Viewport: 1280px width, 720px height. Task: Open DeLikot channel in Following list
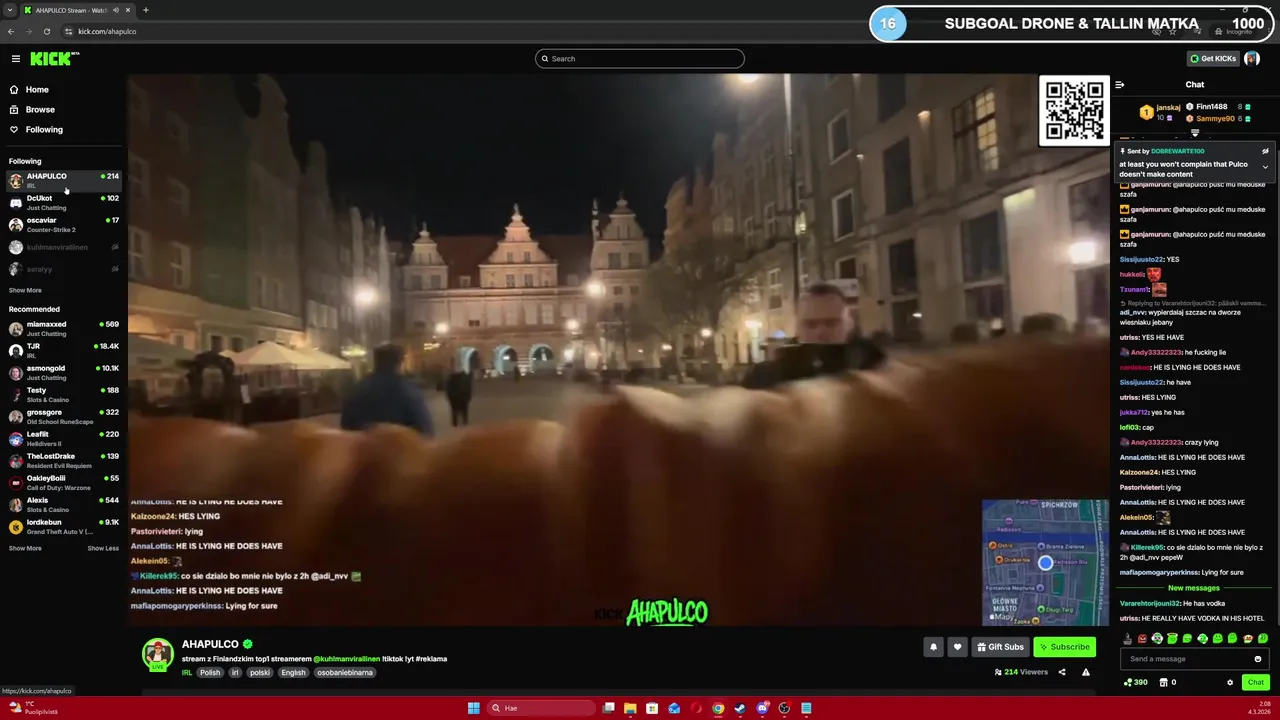pos(64,203)
